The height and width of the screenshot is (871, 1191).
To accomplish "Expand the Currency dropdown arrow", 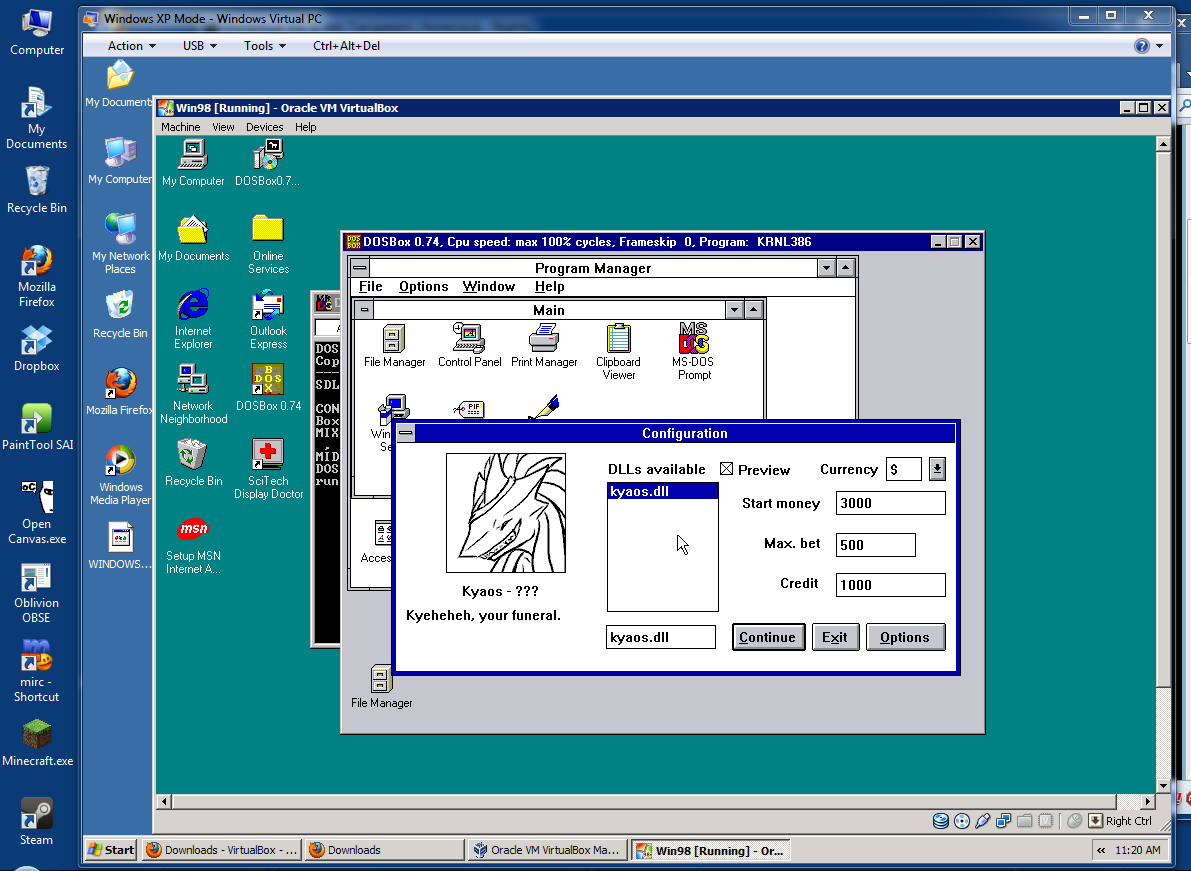I will click(937, 469).
